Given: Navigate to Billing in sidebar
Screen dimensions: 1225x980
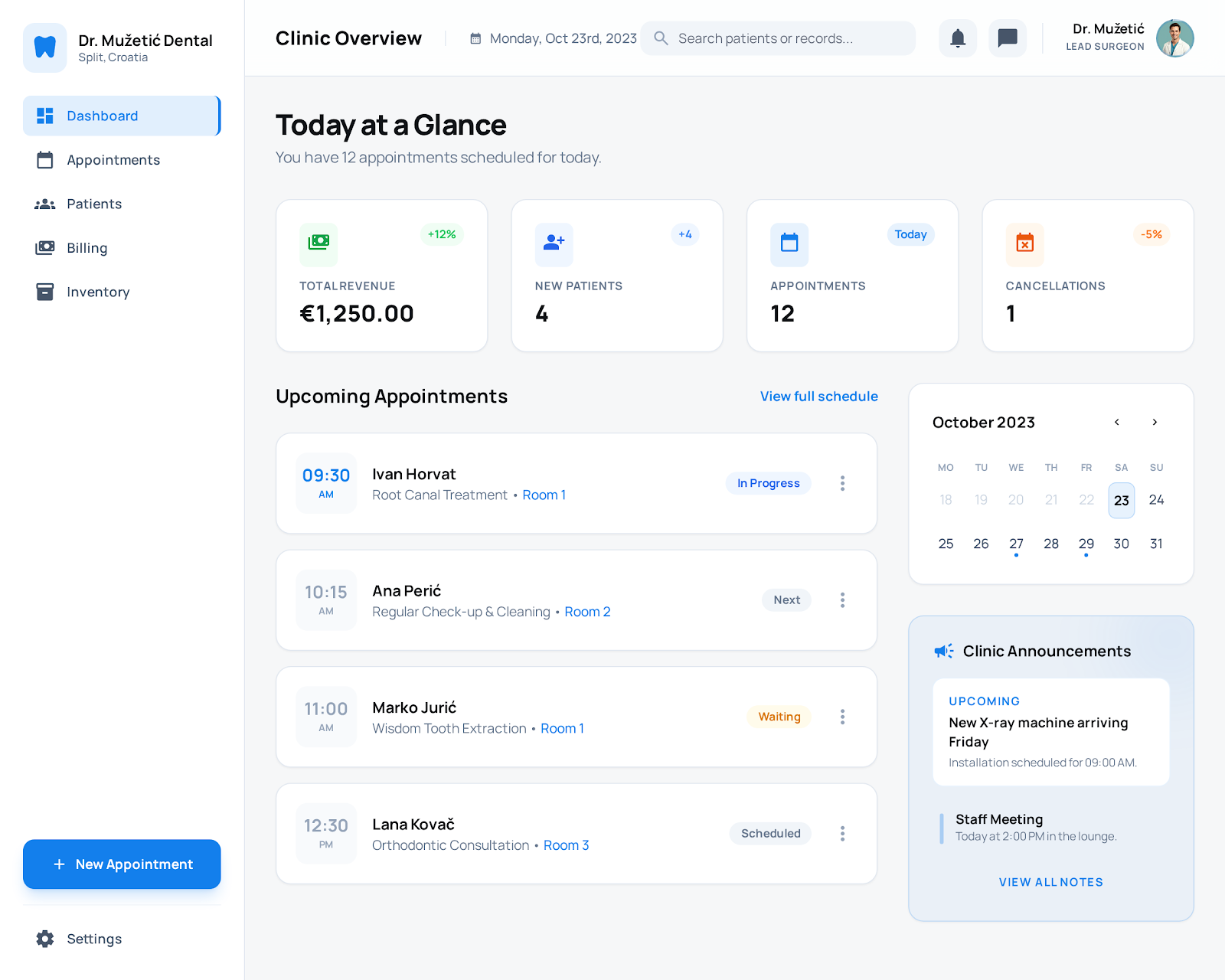Looking at the screenshot, I should pyautogui.click(x=87, y=248).
